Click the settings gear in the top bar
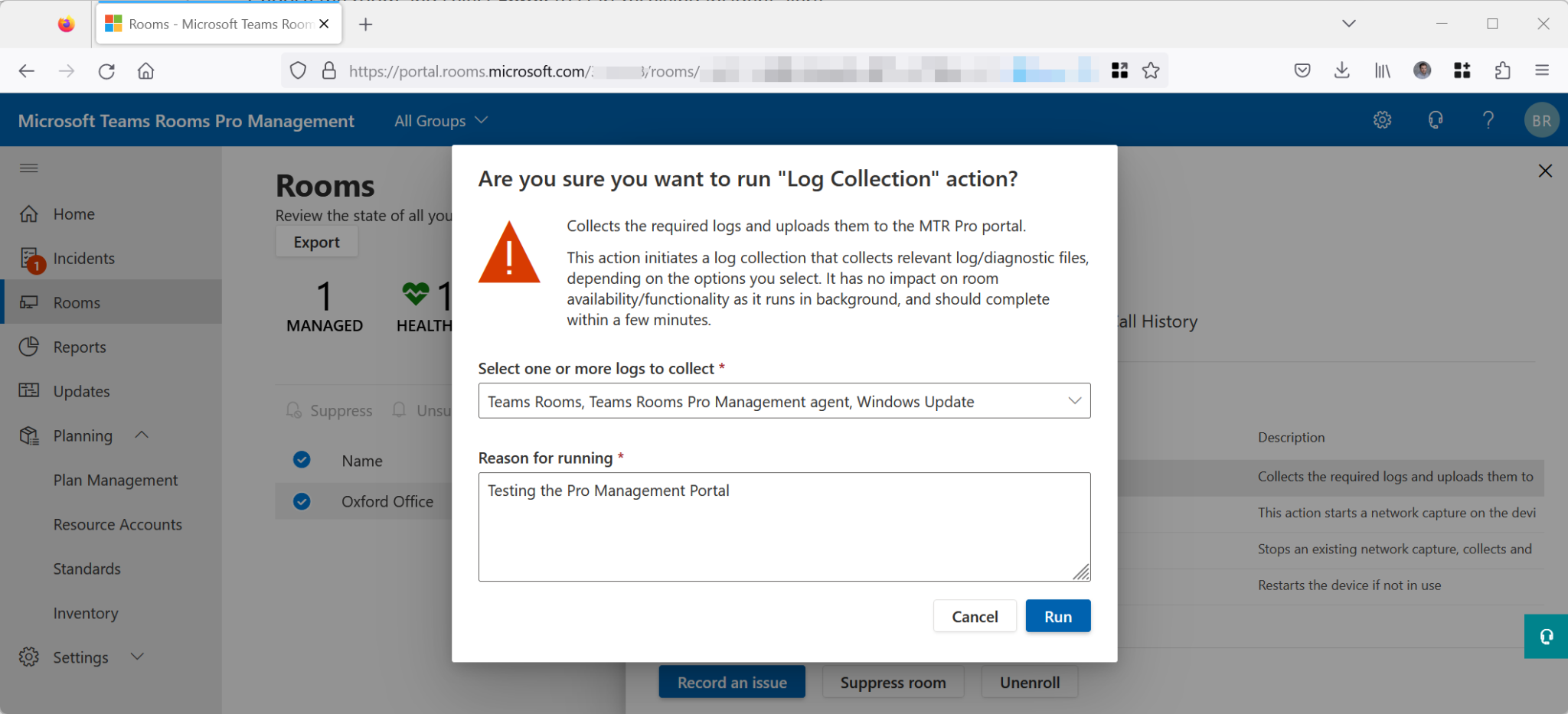1568x714 pixels. (x=1382, y=119)
